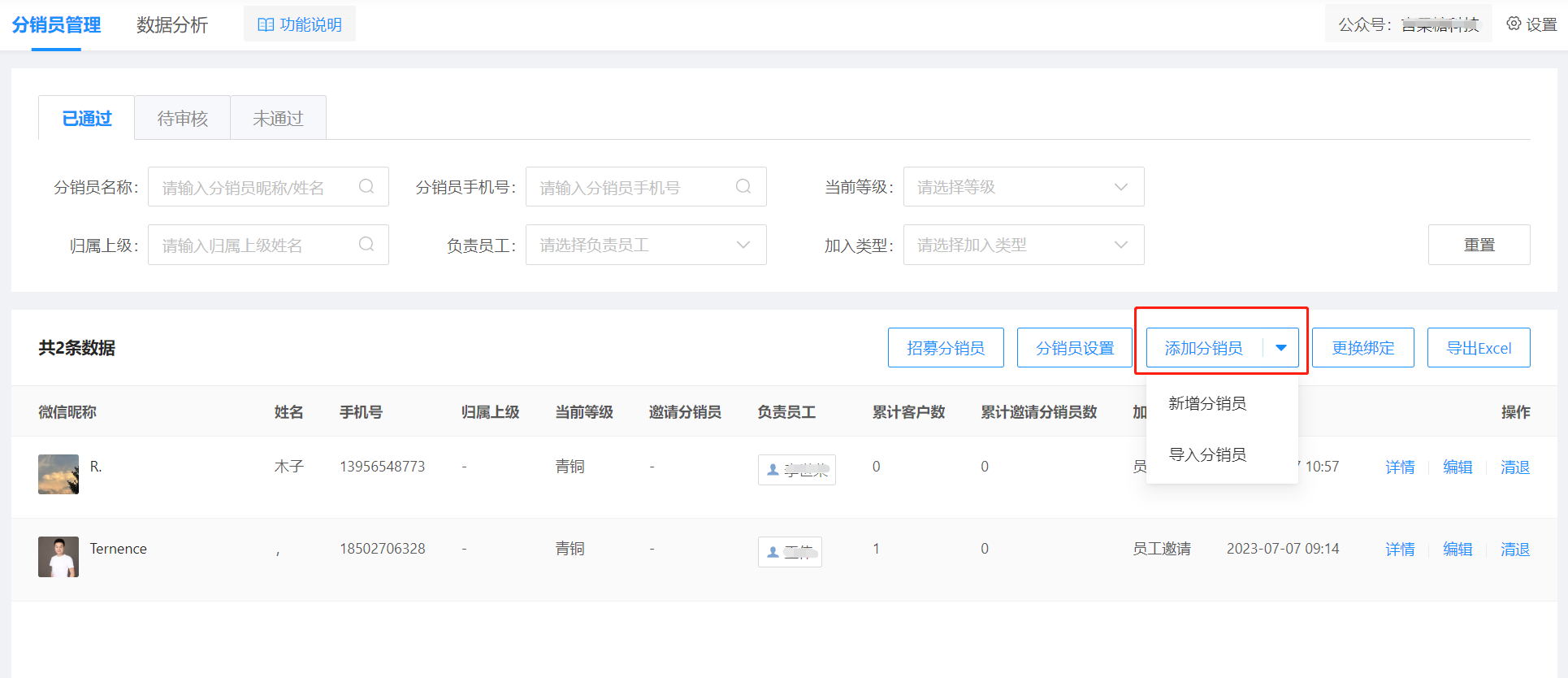
Task: Expand the 添加分销员 dropdown arrow
Action: pos(1281,348)
